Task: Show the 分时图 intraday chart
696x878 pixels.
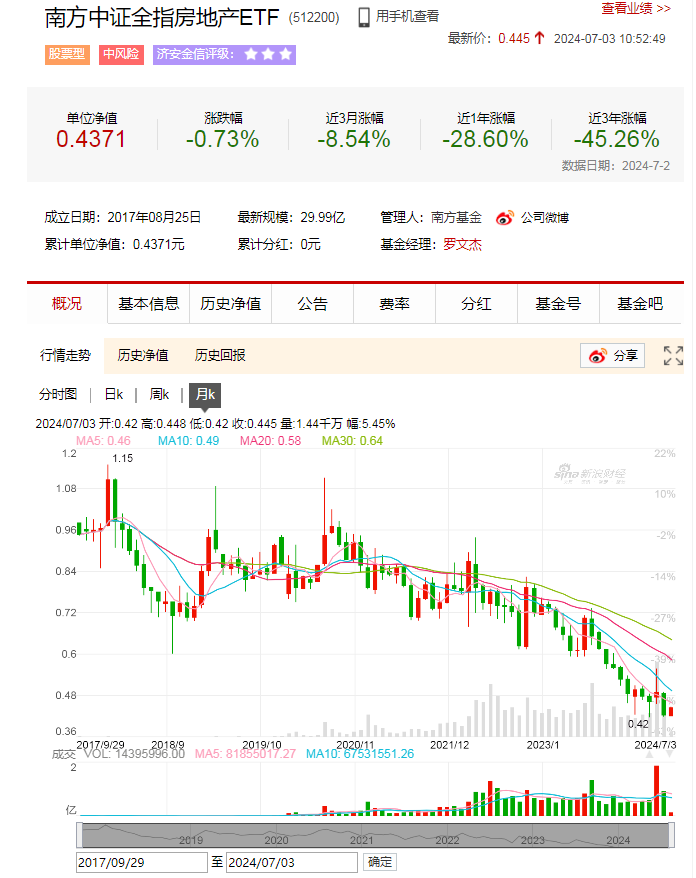Action: [58, 394]
